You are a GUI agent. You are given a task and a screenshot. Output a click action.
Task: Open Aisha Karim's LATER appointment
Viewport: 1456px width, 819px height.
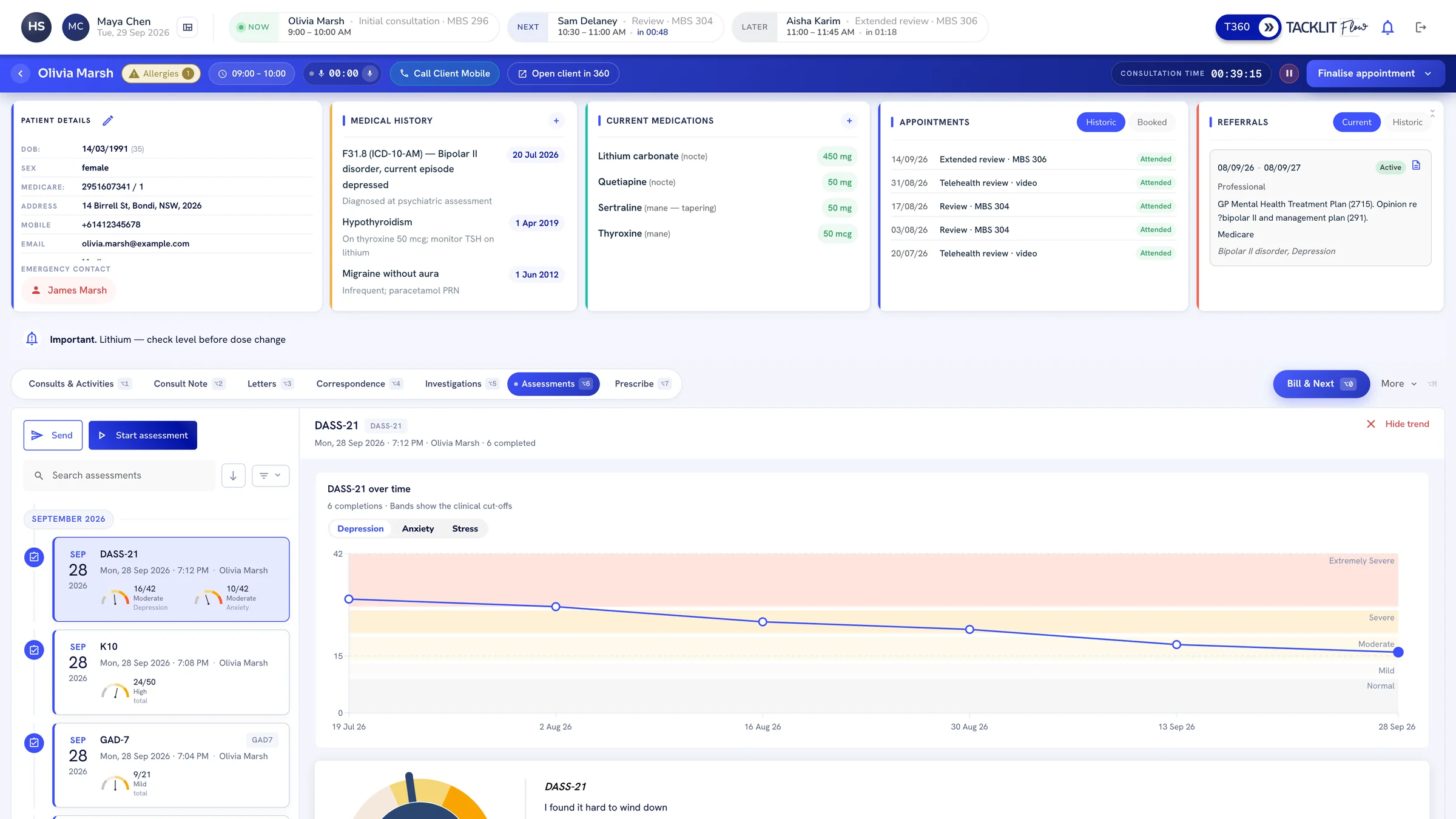tap(860, 27)
